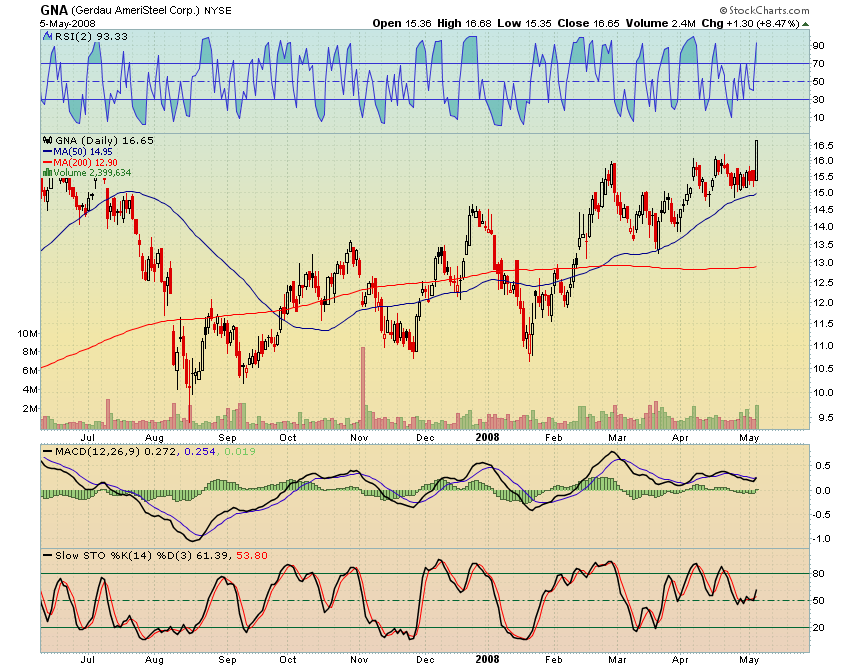This screenshot has width=850, height=668.
Task: Click the 90 level on the RSI axis
Action: click(x=819, y=46)
